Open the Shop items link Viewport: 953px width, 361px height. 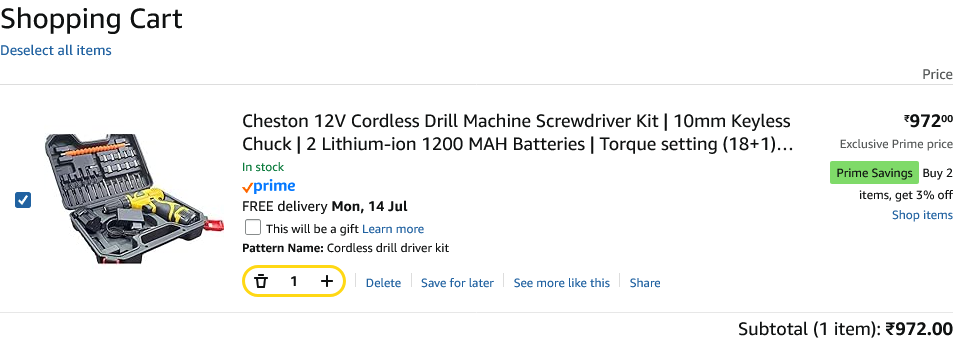tap(922, 215)
